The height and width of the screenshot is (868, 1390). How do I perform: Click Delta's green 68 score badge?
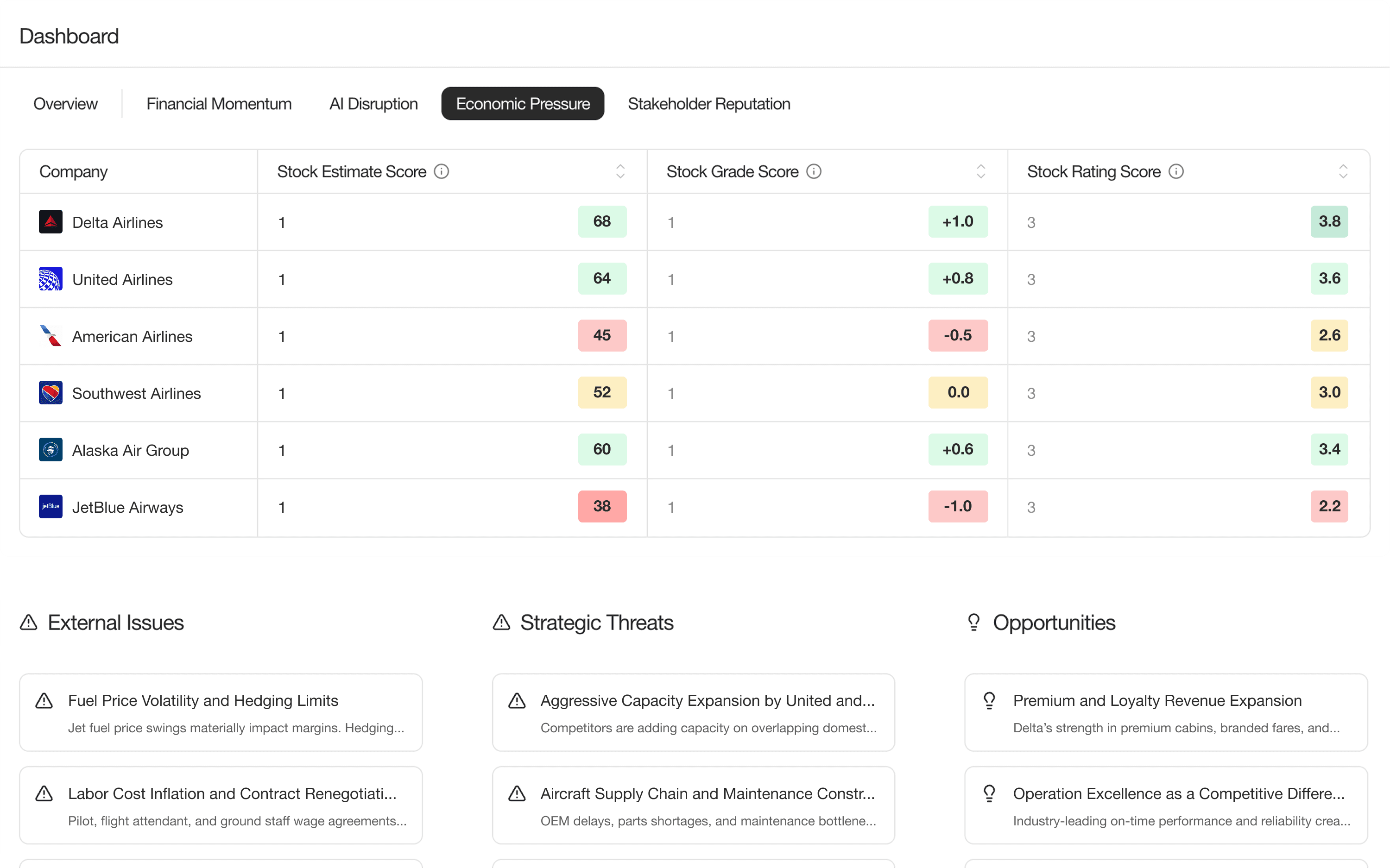click(x=602, y=221)
